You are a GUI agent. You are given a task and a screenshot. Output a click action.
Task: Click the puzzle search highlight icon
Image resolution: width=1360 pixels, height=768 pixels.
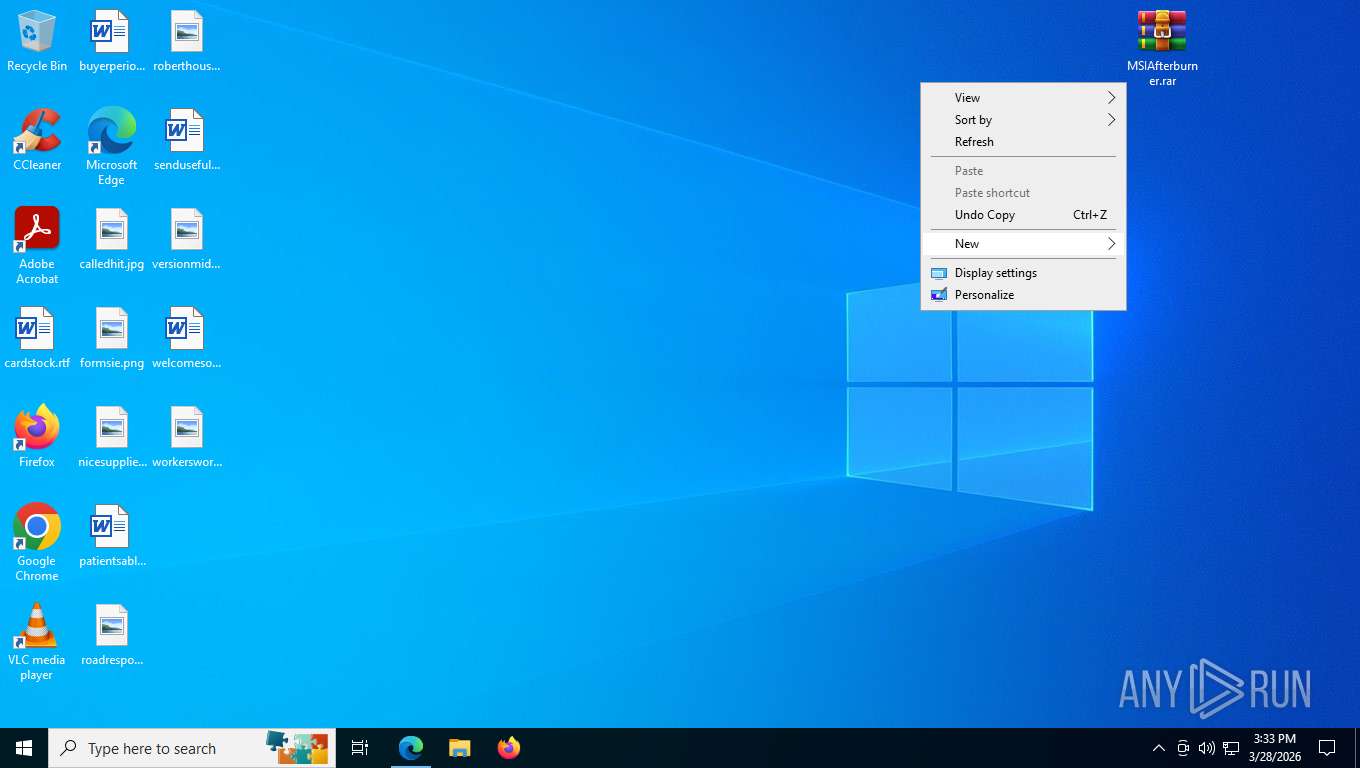coord(297,747)
